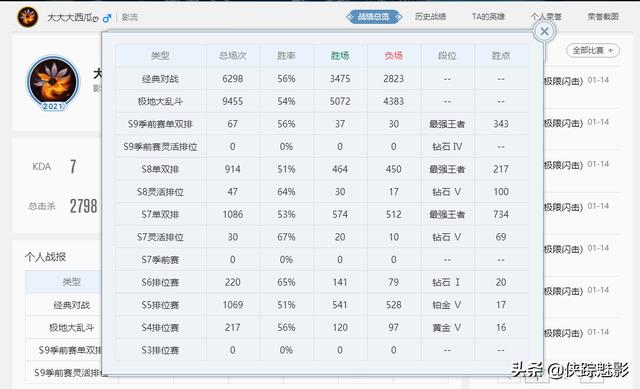The height and width of the screenshot is (389, 640).
Task: Click the 胜场 column header
Action: 340,56
